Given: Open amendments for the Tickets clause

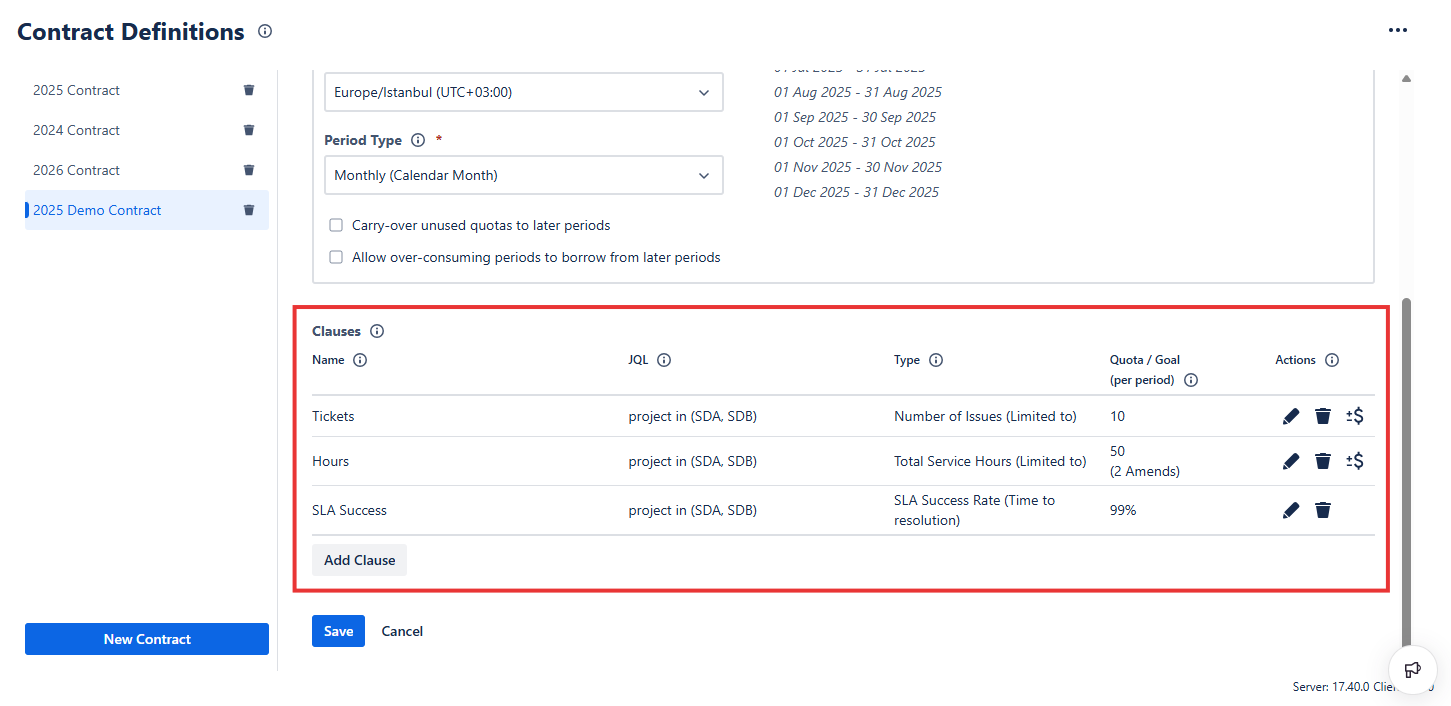Looking at the screenshot, I should tap(1355, 416).
